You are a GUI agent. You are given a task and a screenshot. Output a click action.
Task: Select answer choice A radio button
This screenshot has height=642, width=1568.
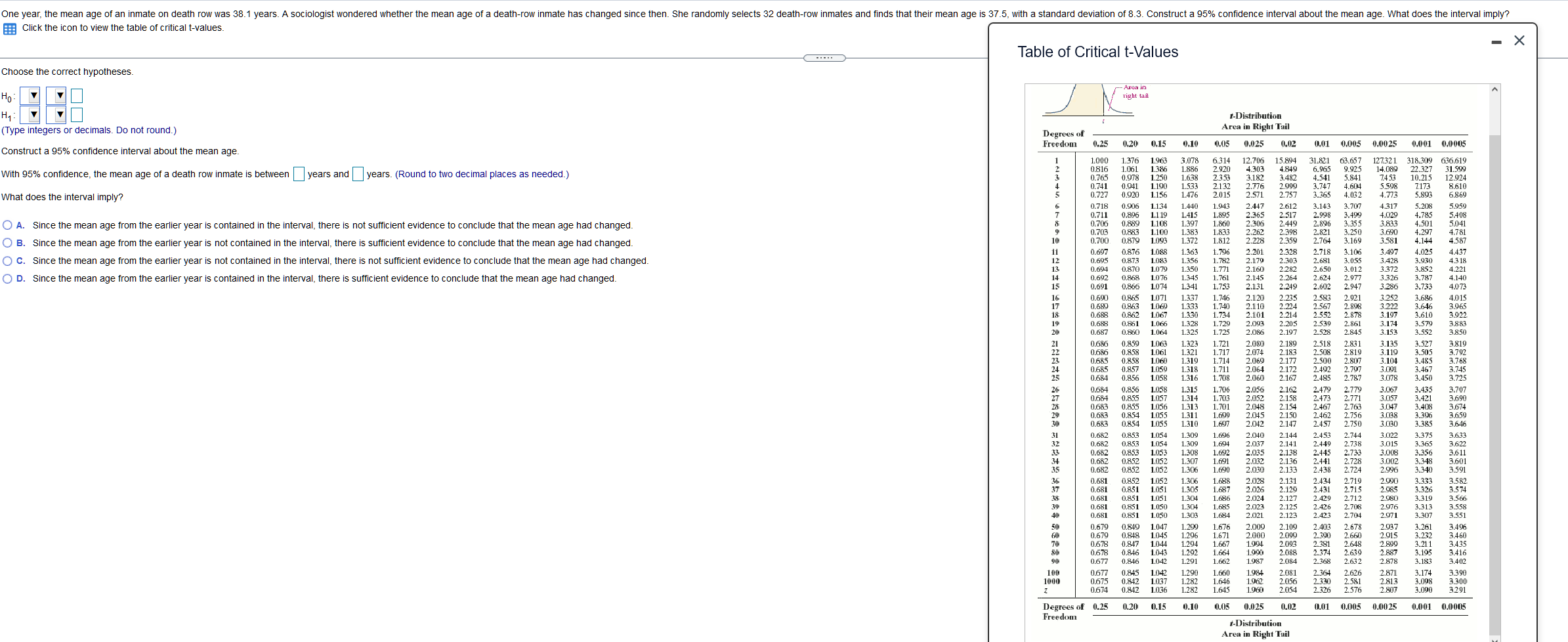7,225
